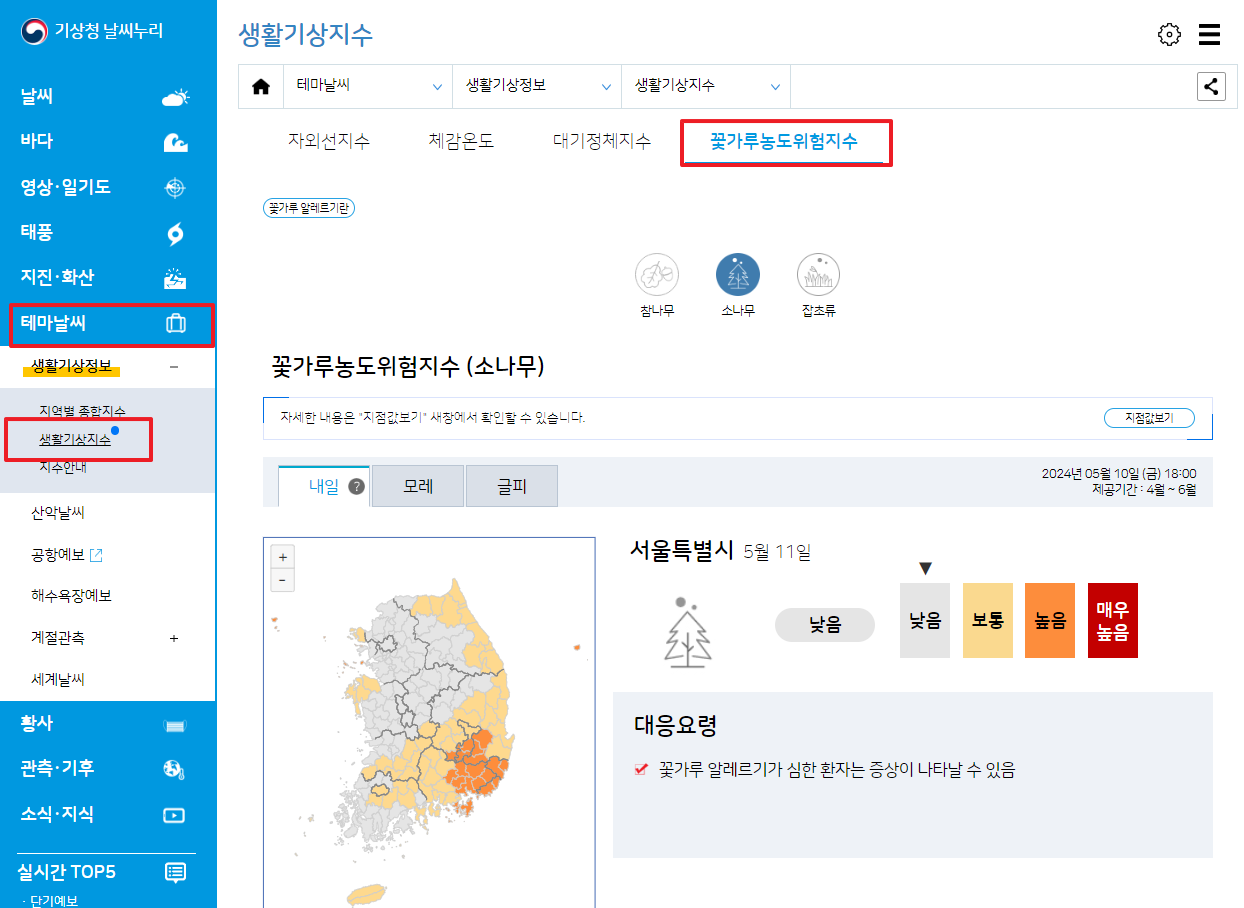Click the settings gear at top right
Screen dimensions: 1244x908
[x=1169, y=34]
